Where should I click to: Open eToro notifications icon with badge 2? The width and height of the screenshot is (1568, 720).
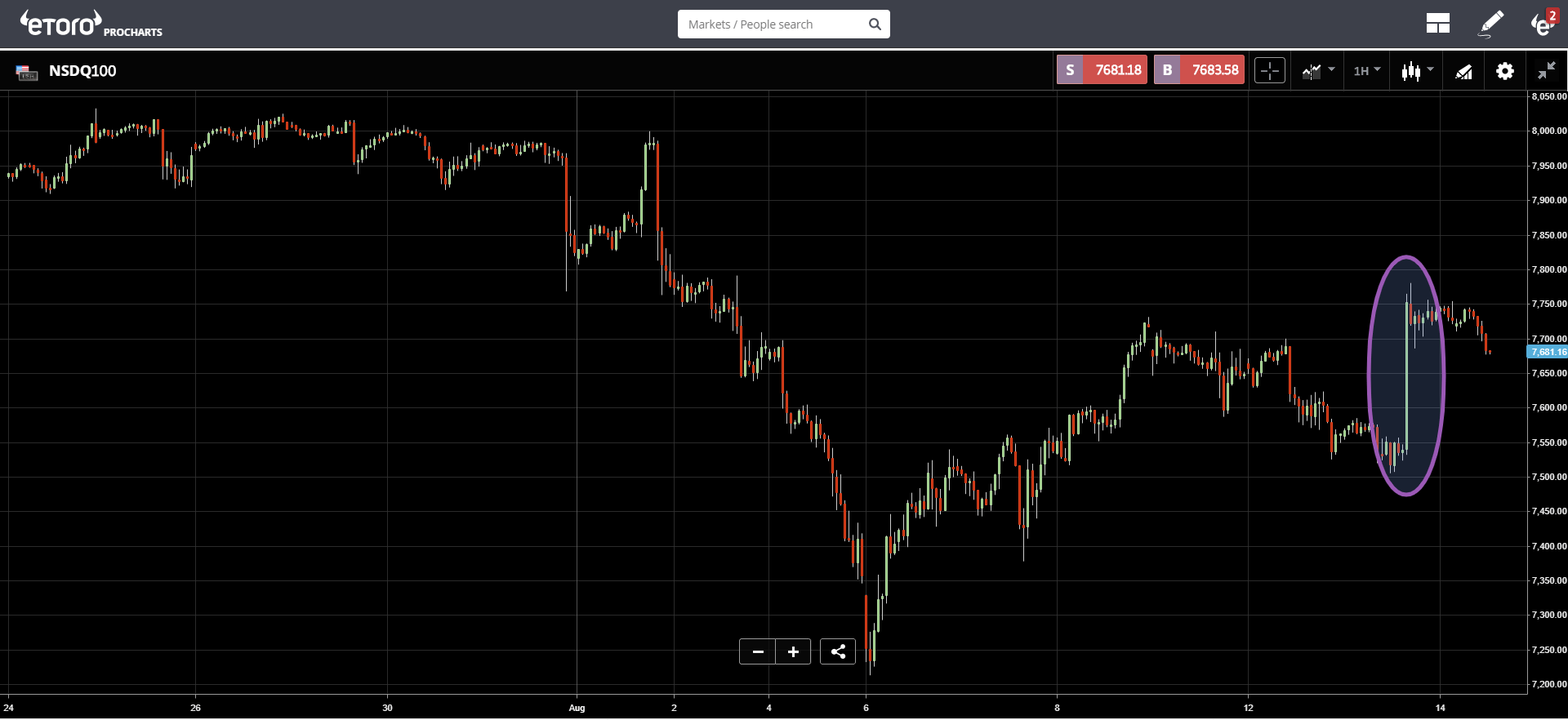(x=1543, y=23)
